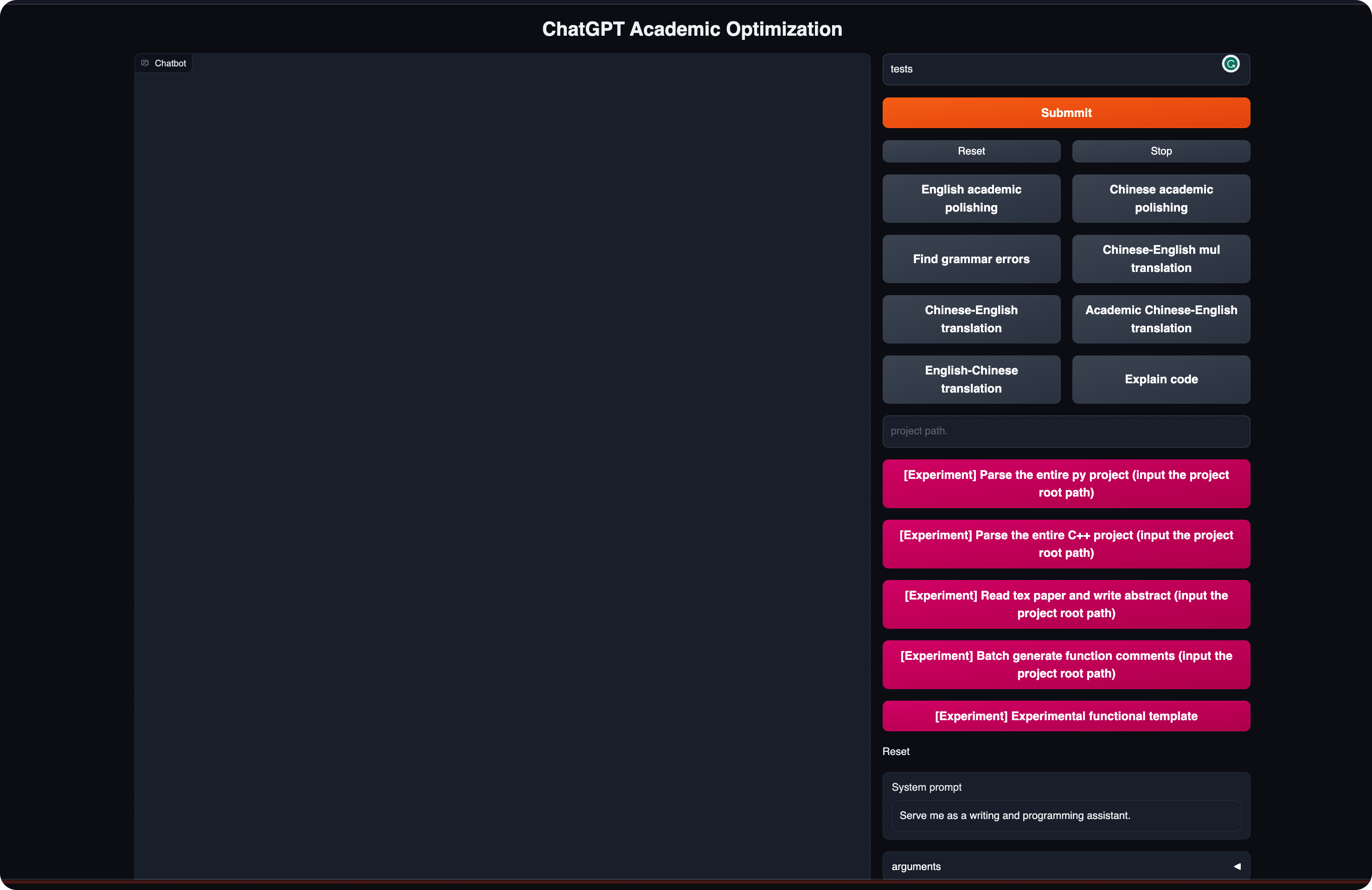Image resolution: width=1372 pixels, height=890 pixels.
Task: Click Read tex paper and write abstract
Action: (x=1065, y=605)
